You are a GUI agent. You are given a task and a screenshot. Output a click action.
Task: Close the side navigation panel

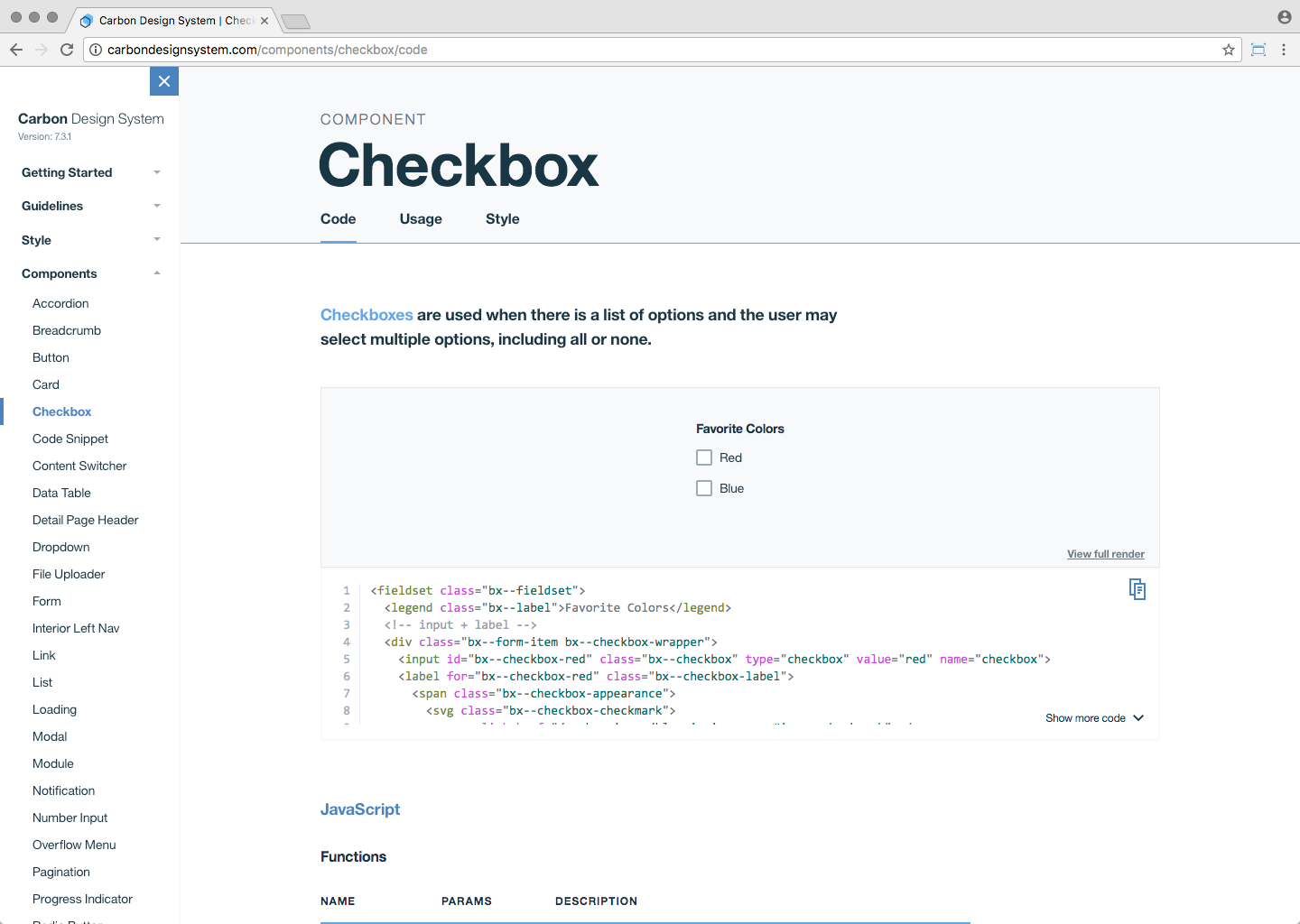click(164, 81)
